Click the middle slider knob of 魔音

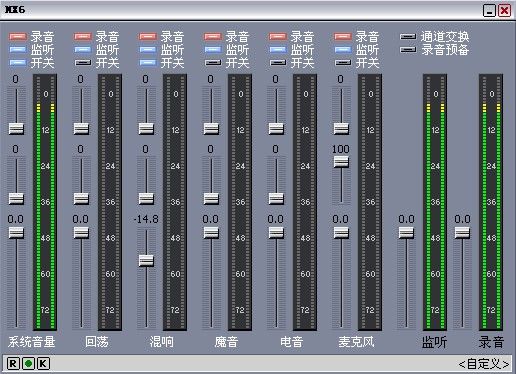[x=211, y=199]
